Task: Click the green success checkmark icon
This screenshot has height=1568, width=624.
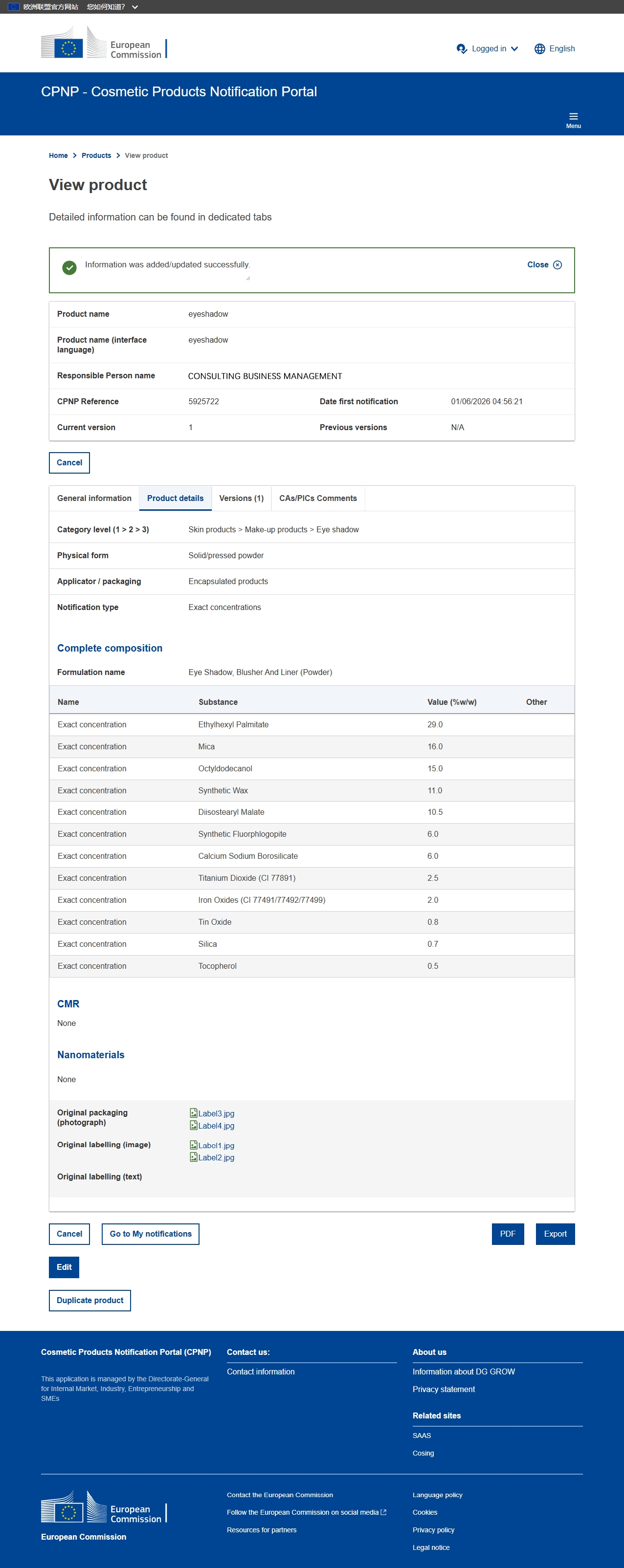Action: pyautogui.click(x=69, y=267)
